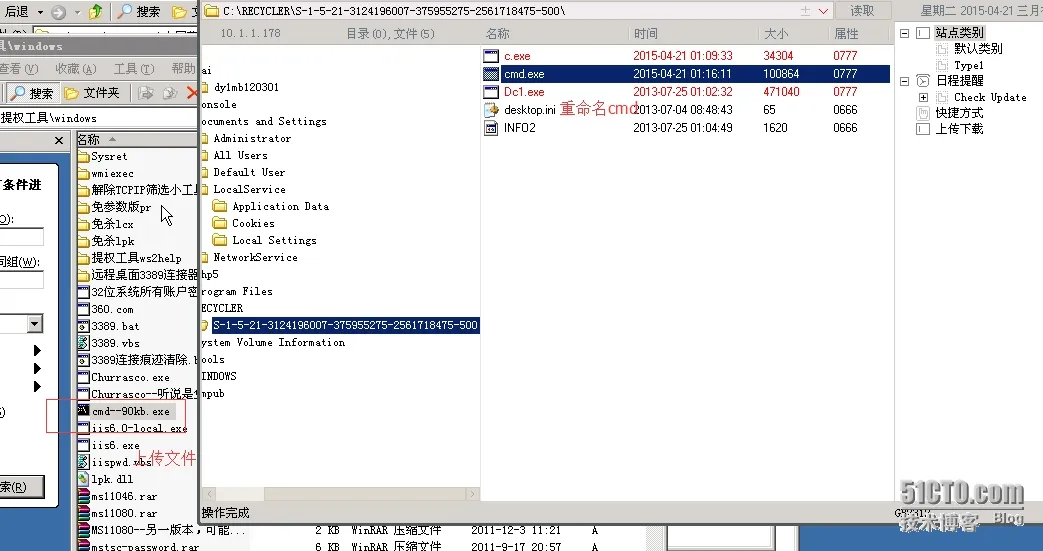Click the scrollbar right arrow under remote tree
The width and height of the screenshot is (1043, 551).
(x=473, y=494)
